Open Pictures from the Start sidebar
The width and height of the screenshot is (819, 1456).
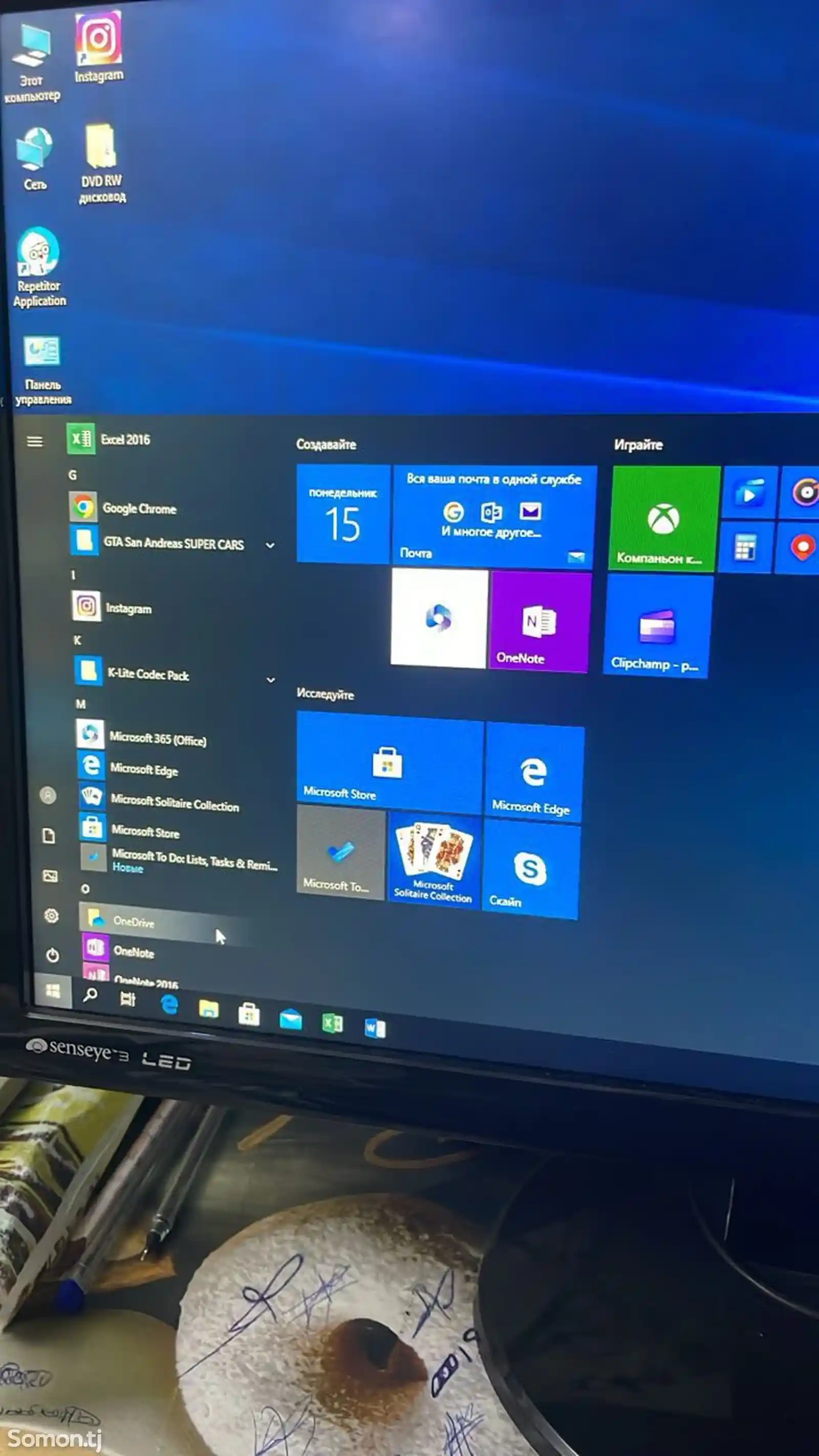click(x=50, y=876)
